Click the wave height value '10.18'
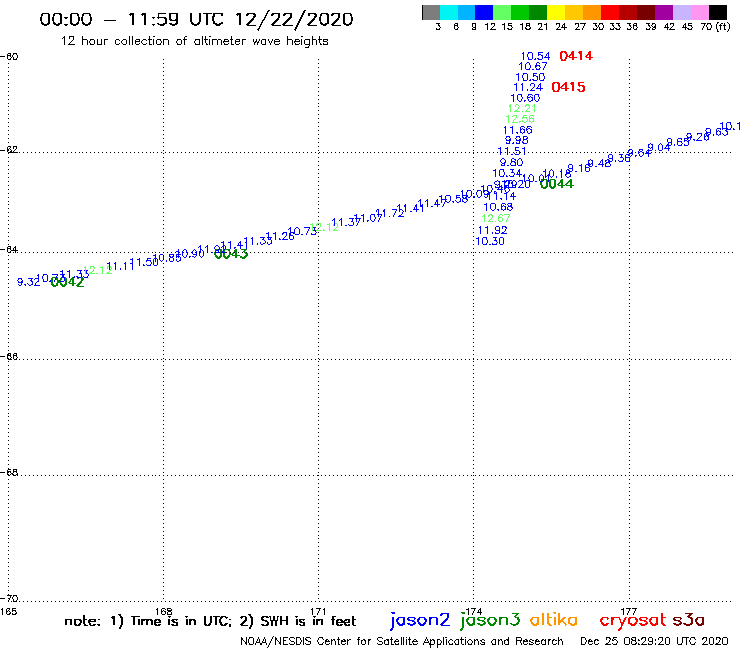The width and height of the screenshot is (740, 650). tap(557, 174)
